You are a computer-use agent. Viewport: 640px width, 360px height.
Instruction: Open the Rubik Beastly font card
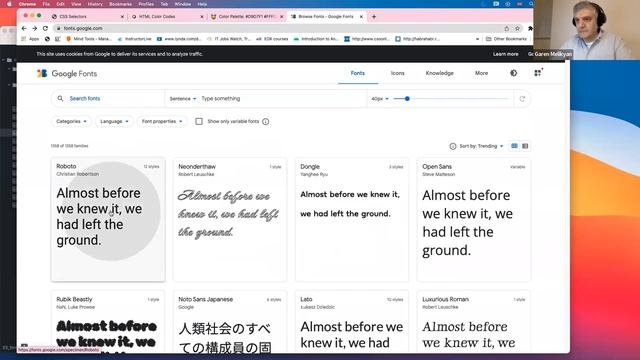coord(108,321)
